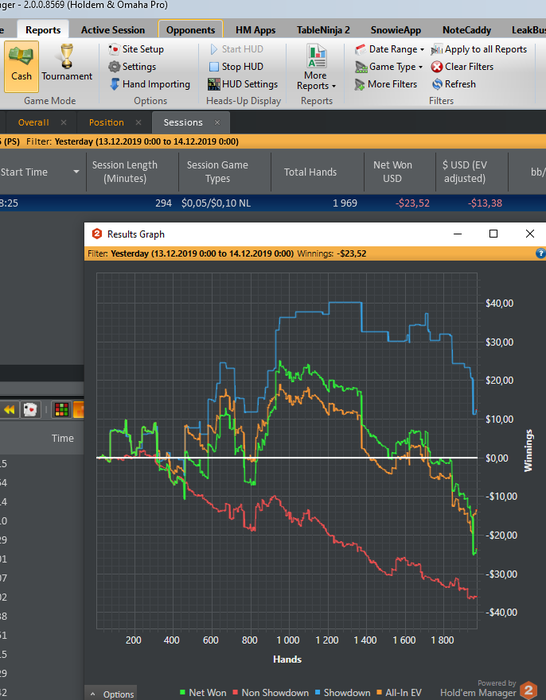Toggle Net Won legend series
This screenshot has width=546, height=700.
click(203, 692)
